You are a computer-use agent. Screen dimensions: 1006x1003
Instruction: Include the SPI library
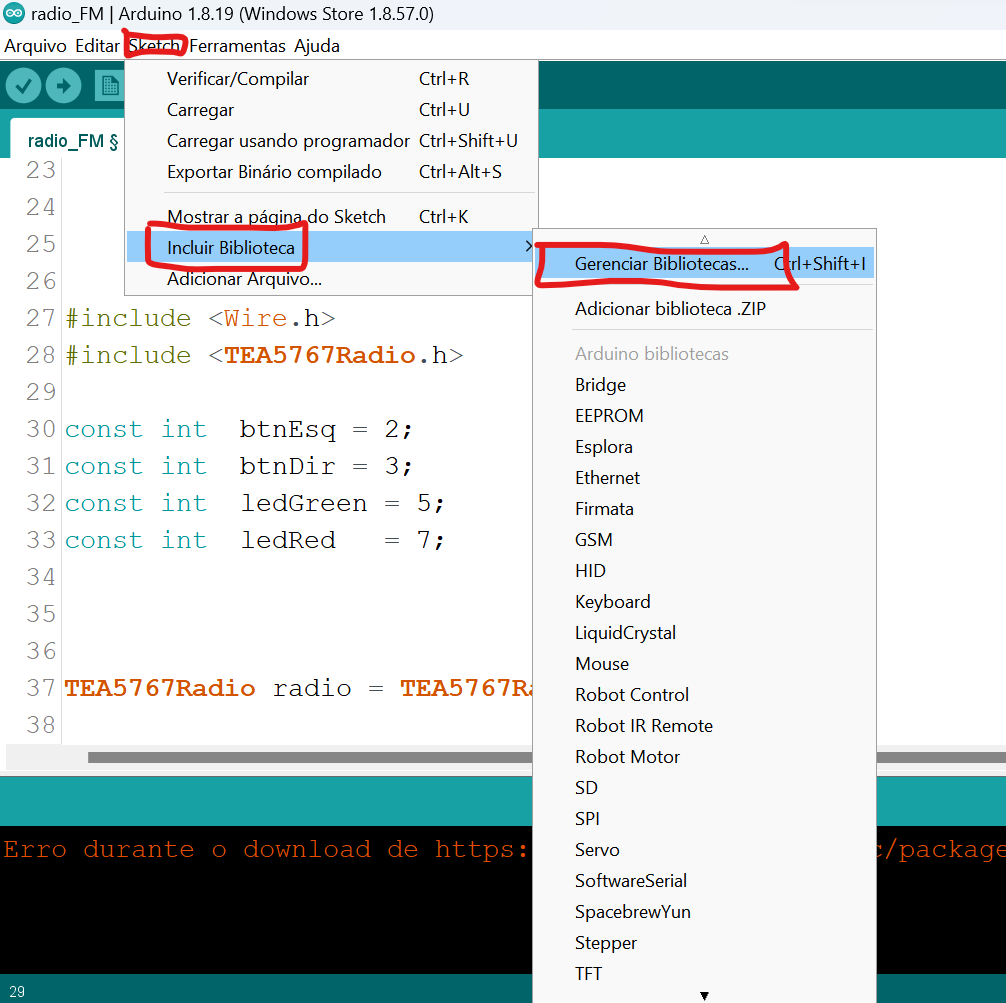click(704, 819)
